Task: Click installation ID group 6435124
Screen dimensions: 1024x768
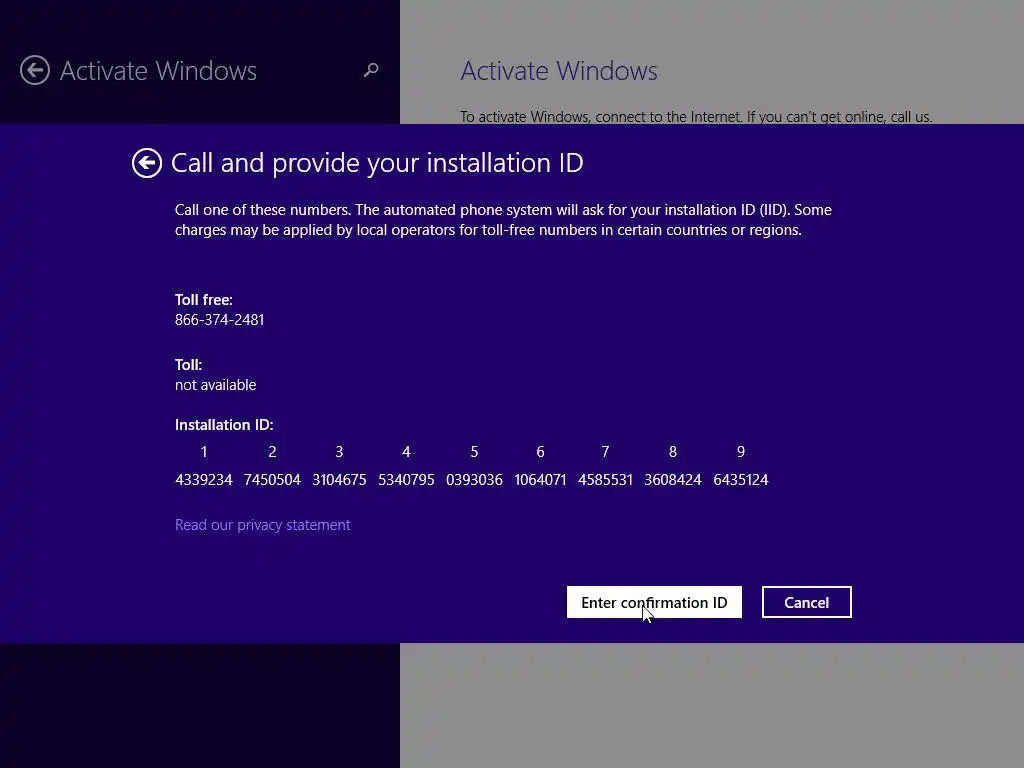Action: (741, 480)
